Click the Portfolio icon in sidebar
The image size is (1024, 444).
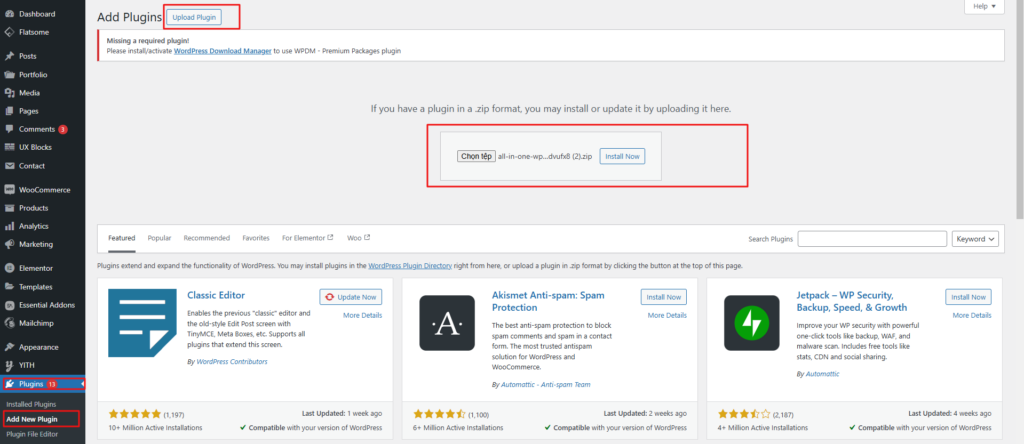tap(9, 74)
